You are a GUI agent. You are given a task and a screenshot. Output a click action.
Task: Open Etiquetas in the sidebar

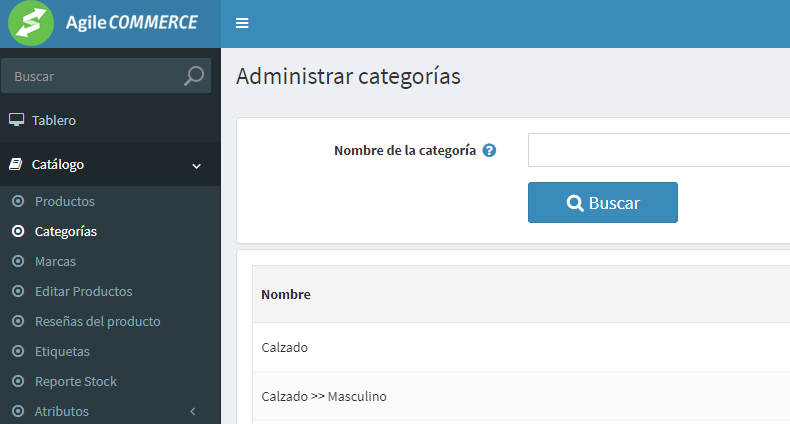62,351
